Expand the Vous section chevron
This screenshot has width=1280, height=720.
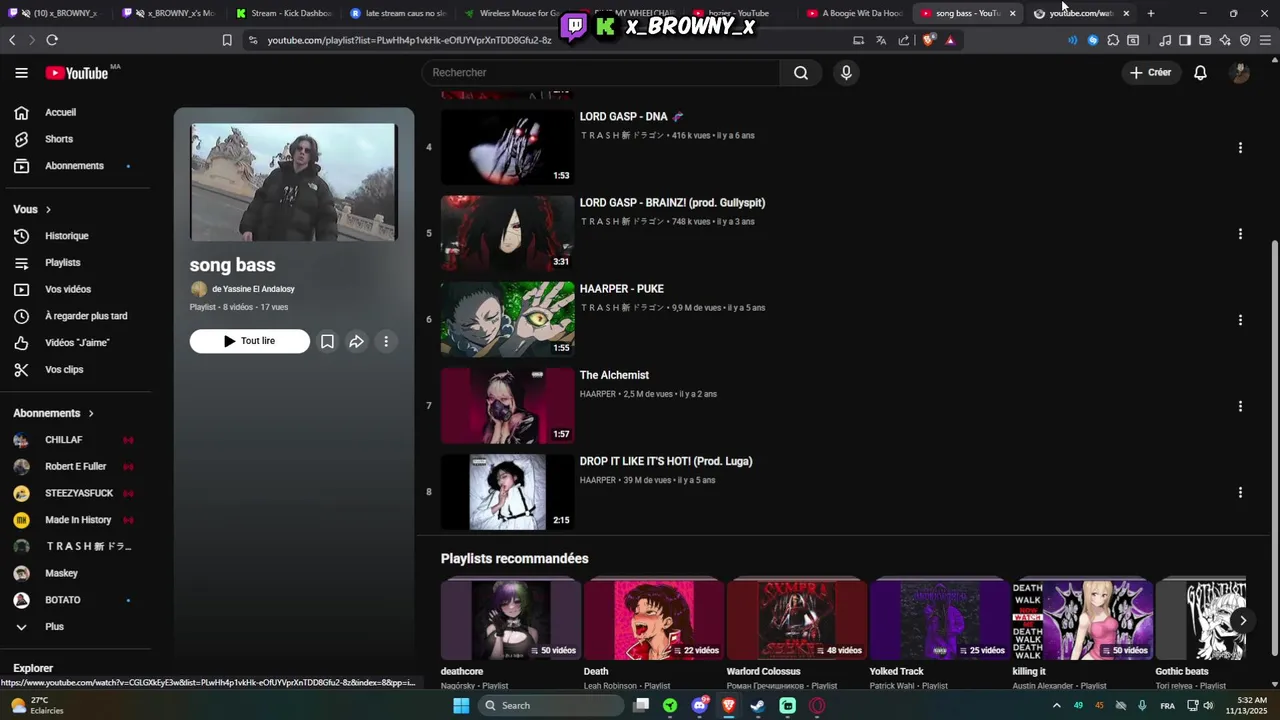48,209
